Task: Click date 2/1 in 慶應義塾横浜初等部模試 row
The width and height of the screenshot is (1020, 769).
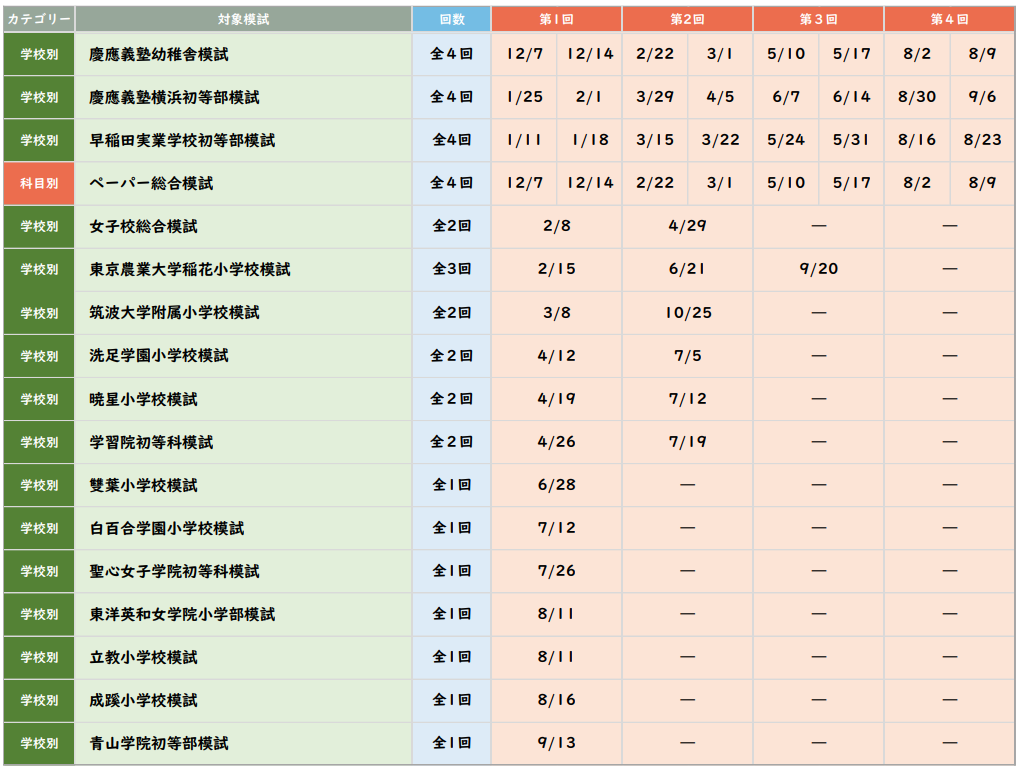Action: 589,97
